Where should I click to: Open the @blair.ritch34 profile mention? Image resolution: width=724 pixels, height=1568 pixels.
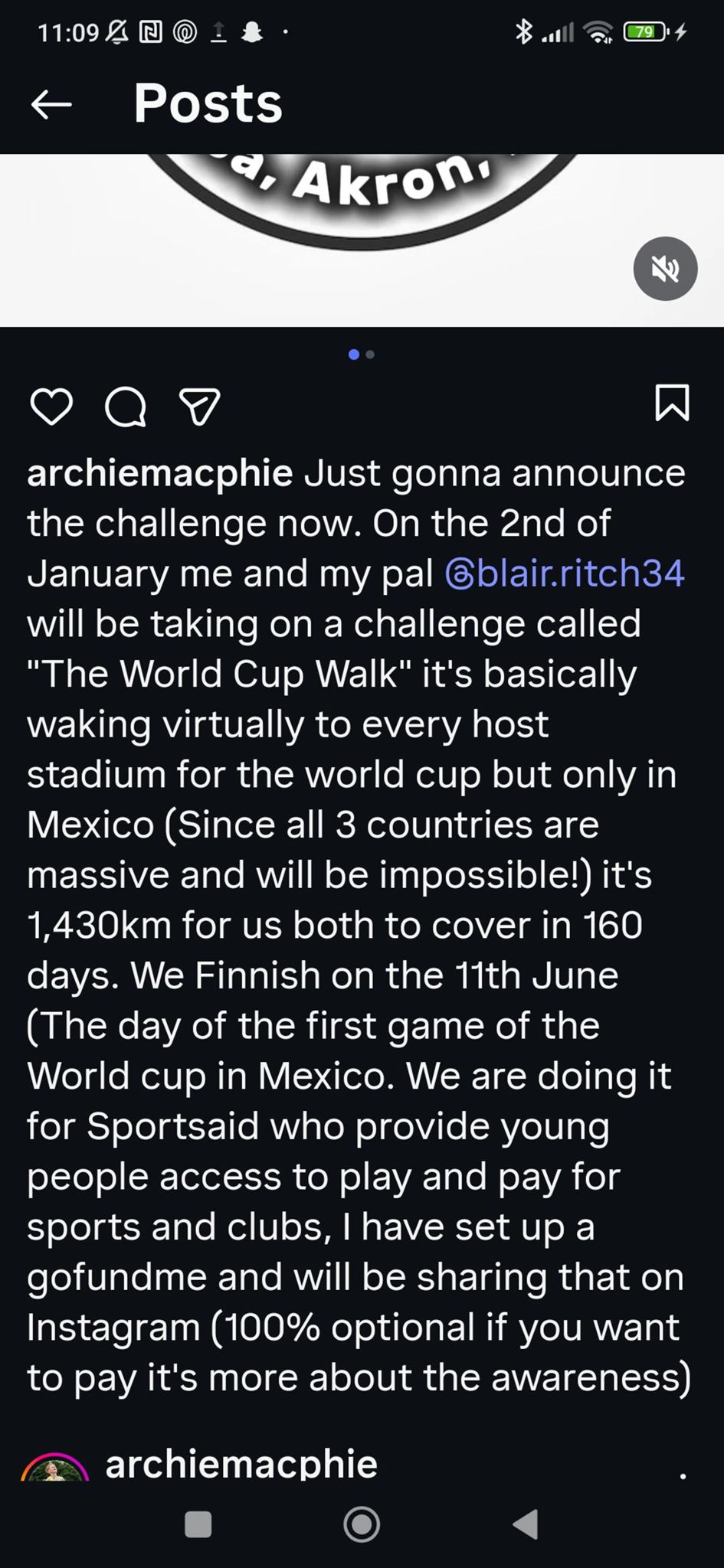565,573
